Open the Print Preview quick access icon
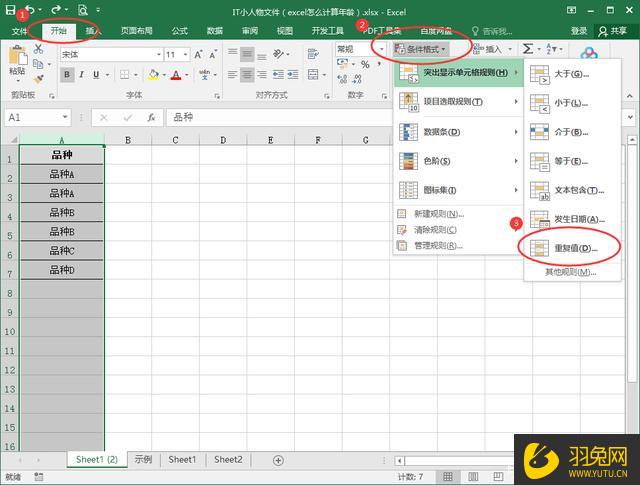Screen dimensions: 640x485 point(83,9)
